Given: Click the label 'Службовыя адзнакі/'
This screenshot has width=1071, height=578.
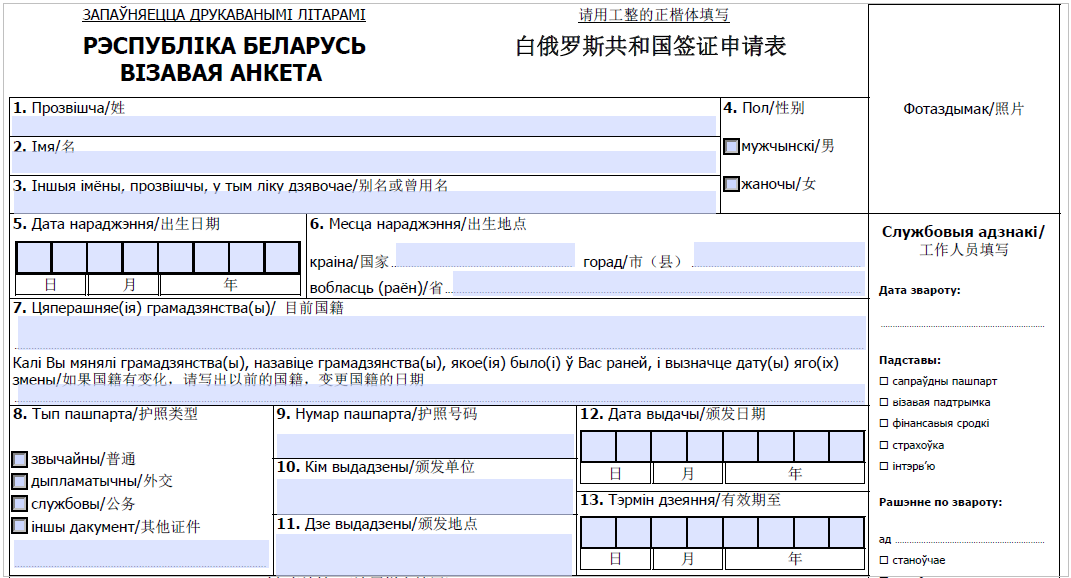Looking at the screenshot, I should (x=963, y=232).
